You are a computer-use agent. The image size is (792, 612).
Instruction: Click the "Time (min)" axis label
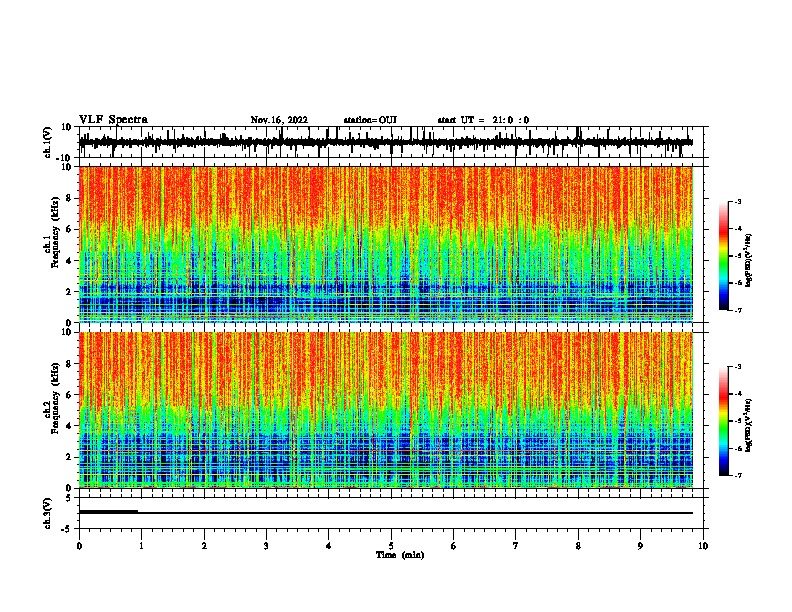pyautogui.click(x=400, y=555)
